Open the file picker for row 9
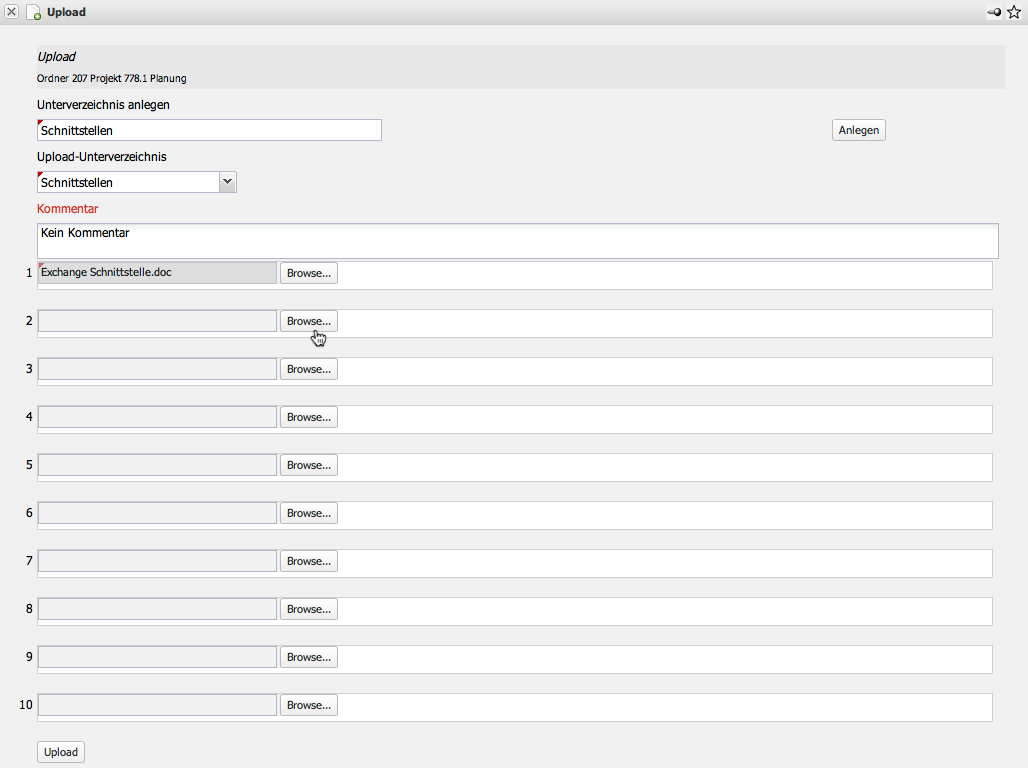The height and width of the screenshot is (768, 1028). 308,657
